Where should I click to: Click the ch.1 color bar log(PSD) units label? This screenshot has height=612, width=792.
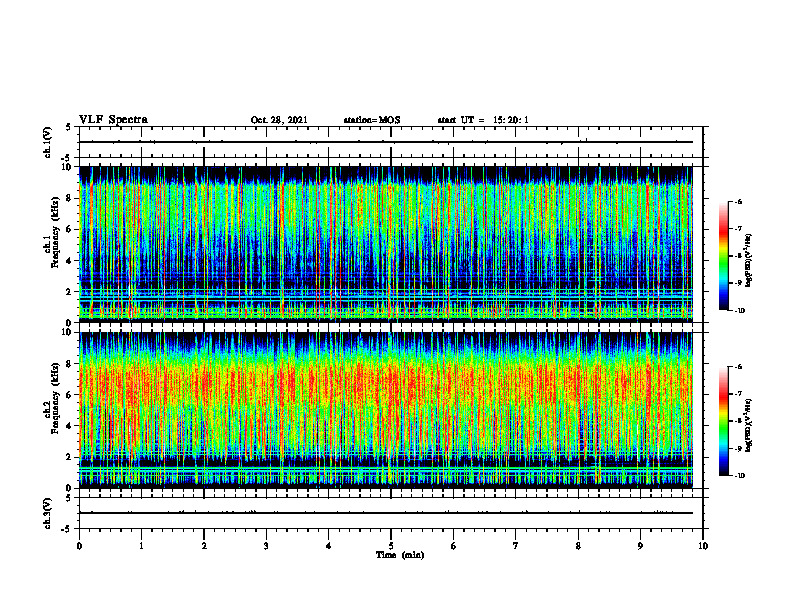749,260
